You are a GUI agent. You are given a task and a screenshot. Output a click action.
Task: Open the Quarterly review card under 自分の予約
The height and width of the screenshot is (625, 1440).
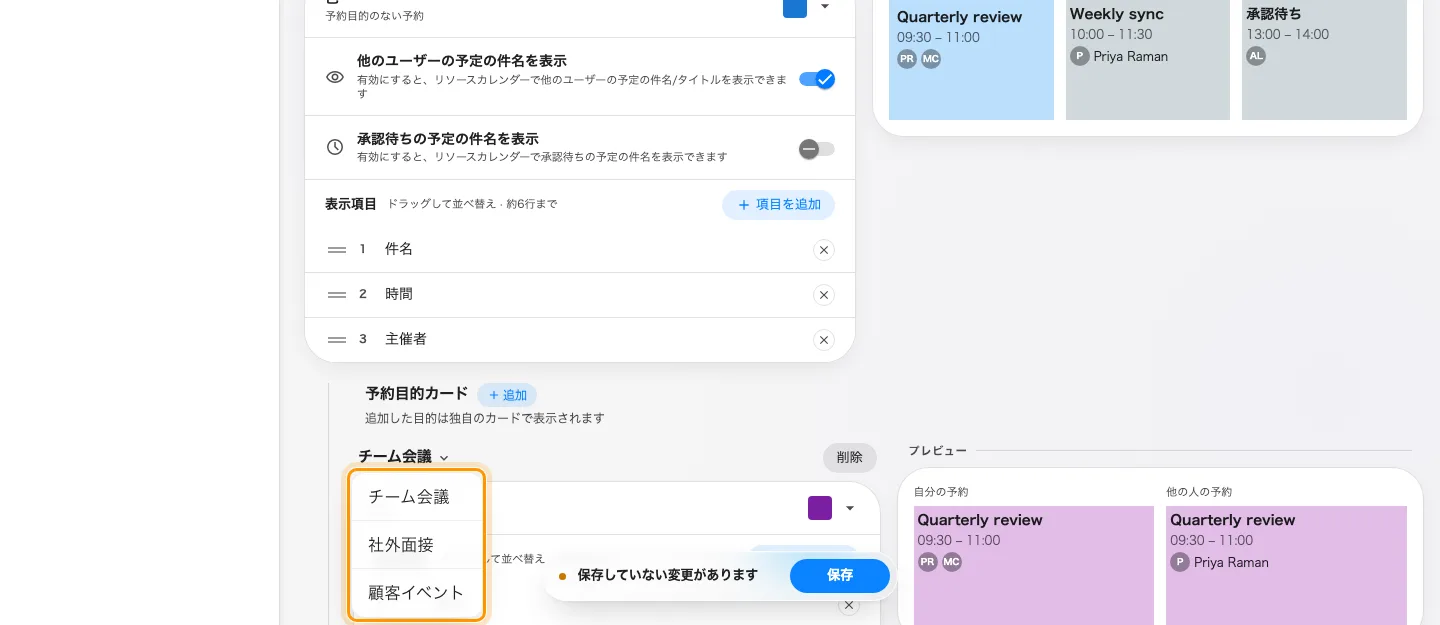pyautogui.click(x=1034, y=565)
